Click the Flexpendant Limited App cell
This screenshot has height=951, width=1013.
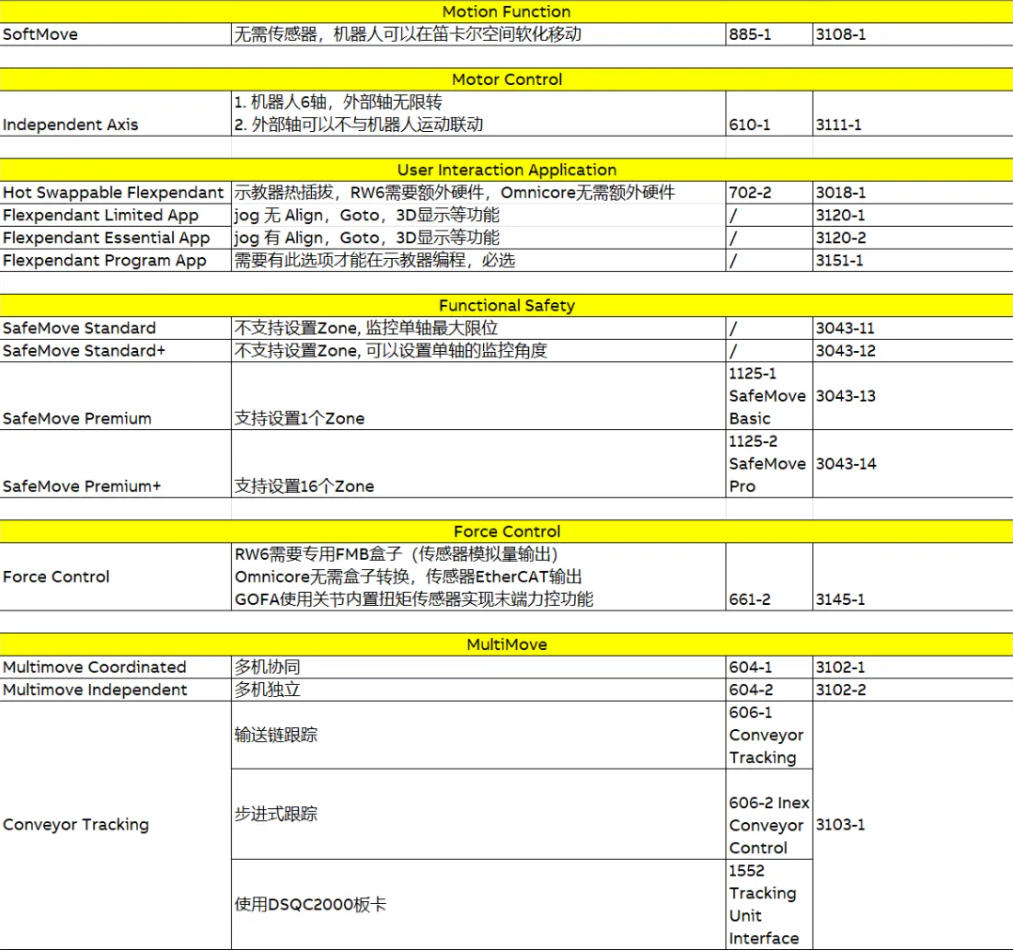tap(115, 215)
